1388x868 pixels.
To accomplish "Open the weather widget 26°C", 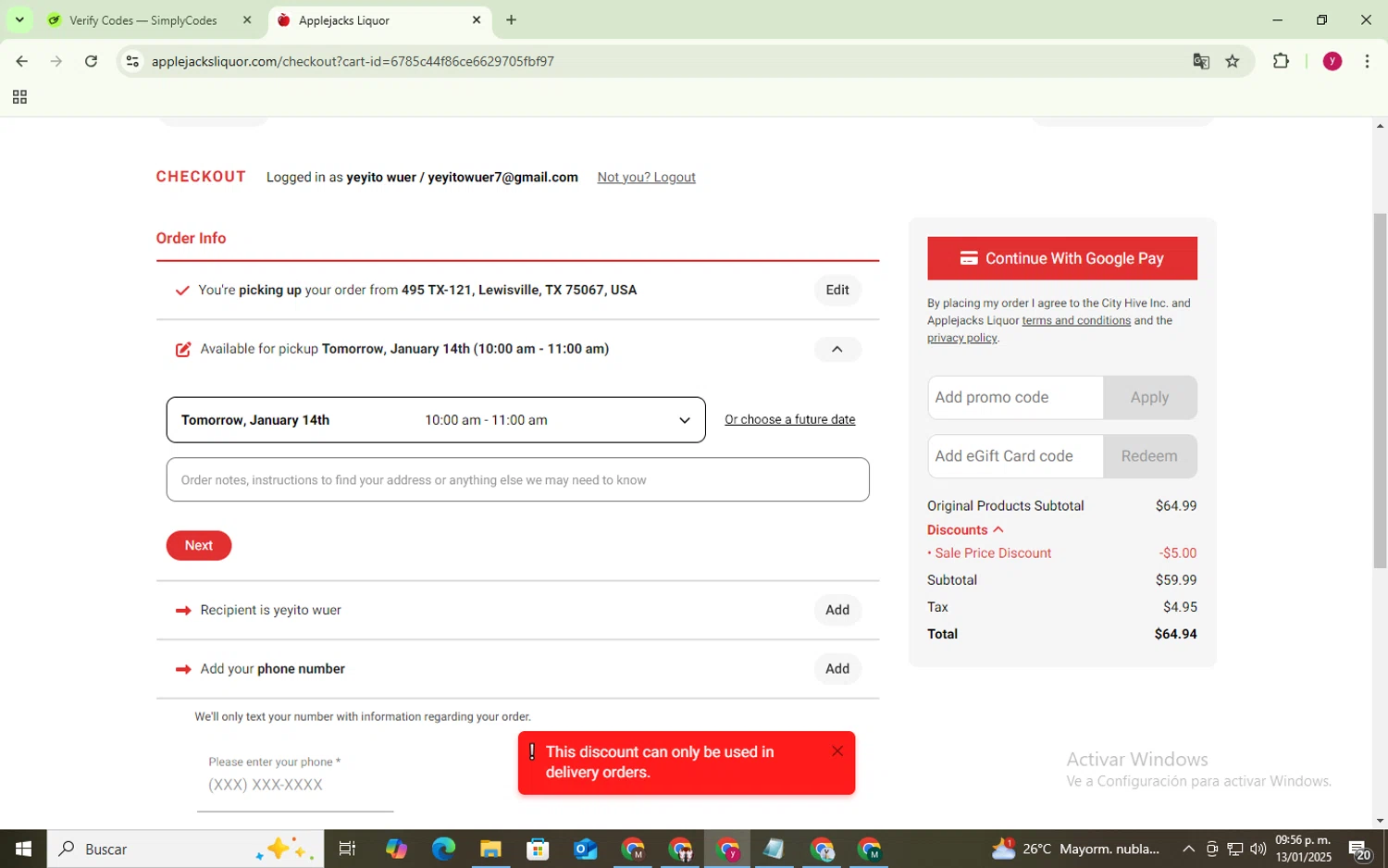I will click(x=1075, y=849).
